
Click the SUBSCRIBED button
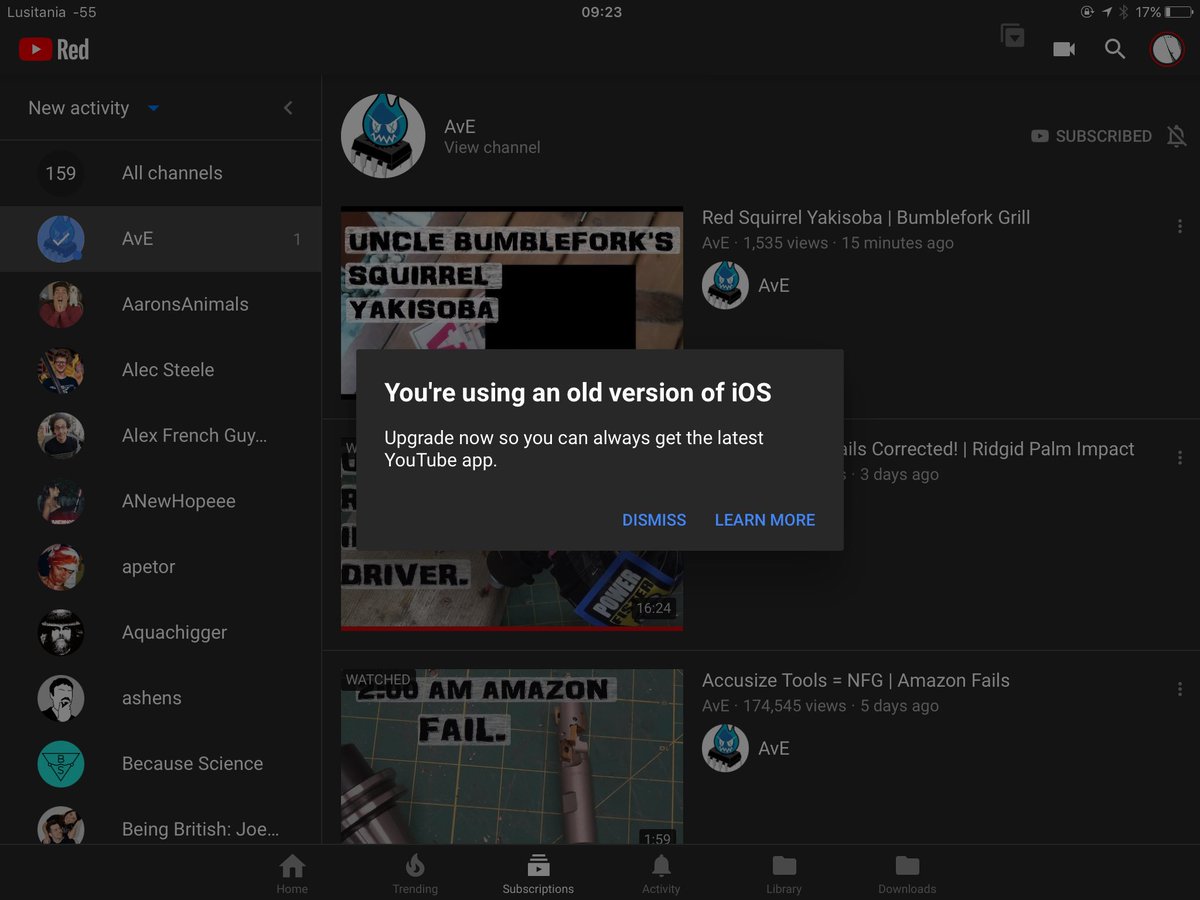point(1091,136)
